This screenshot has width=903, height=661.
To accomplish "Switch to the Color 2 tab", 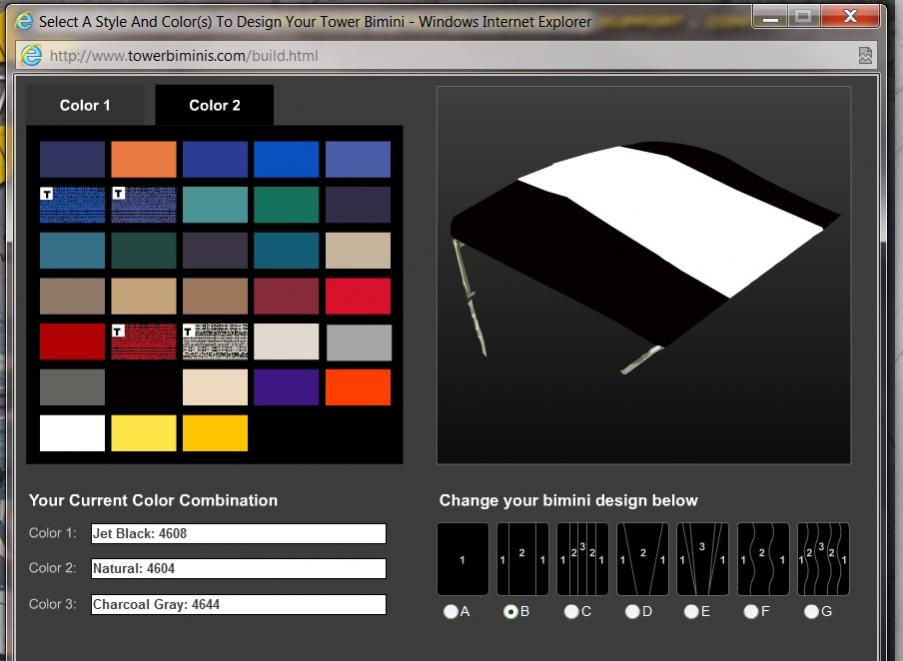I will click(x=214, y=105).
